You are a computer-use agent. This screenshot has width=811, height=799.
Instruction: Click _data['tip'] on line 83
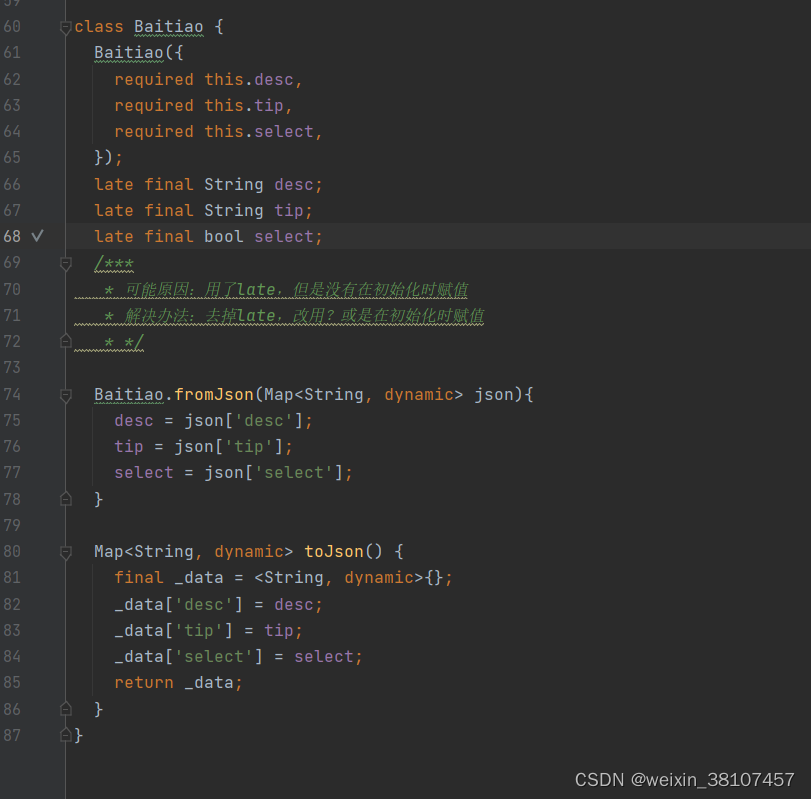tap(173, 630)
